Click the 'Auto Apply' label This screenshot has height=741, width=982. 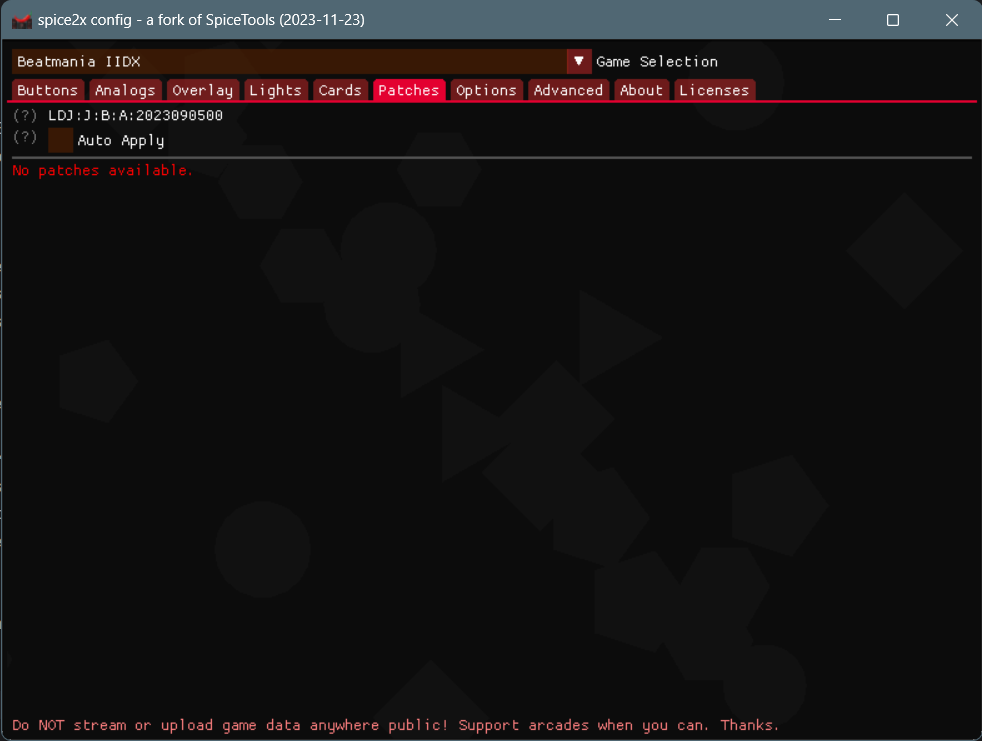pyautogui.click(x=121, y=141)
